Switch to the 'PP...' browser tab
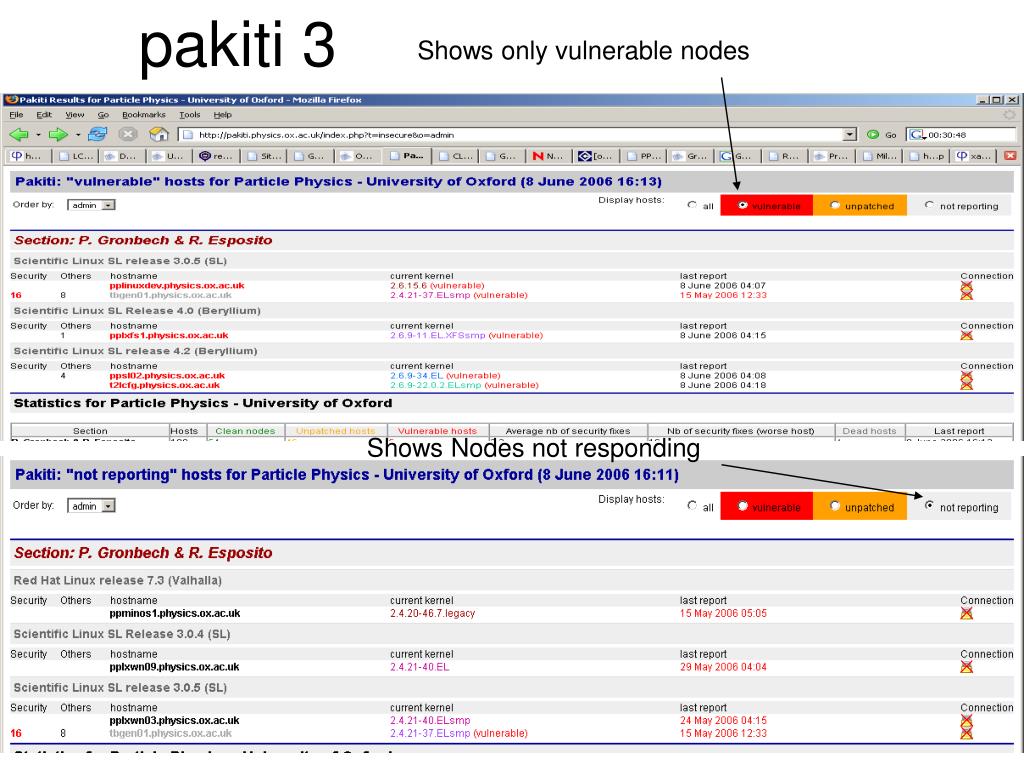This screenshot has height=768, width=1024. click(643, 156)
